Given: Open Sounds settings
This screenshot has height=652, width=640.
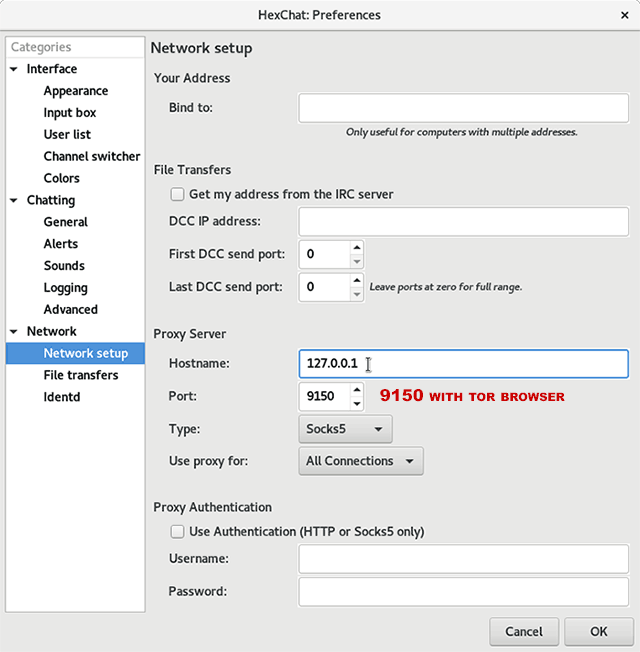Looking at the screenshot, I should [x=64, y=266].
